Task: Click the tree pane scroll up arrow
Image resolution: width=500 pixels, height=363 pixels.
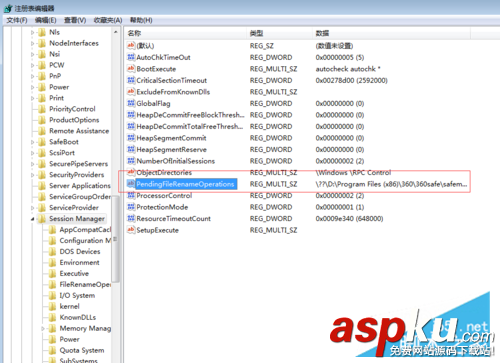Action: [115, 32]
